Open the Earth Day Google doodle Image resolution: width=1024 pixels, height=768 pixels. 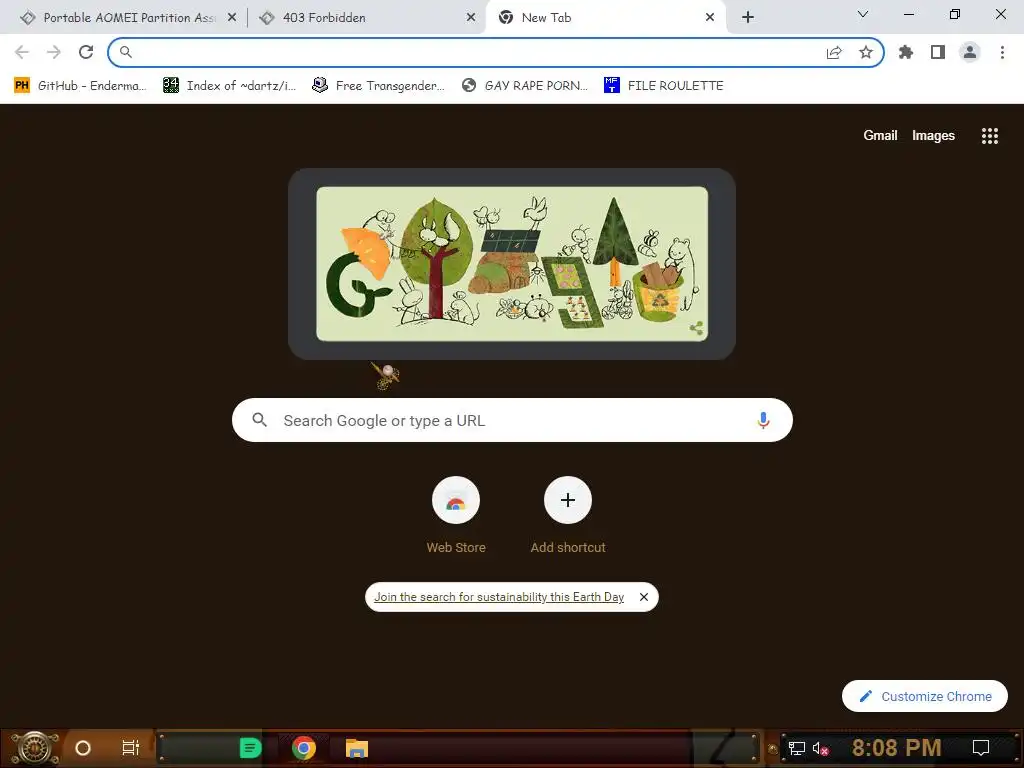(512, 264)
